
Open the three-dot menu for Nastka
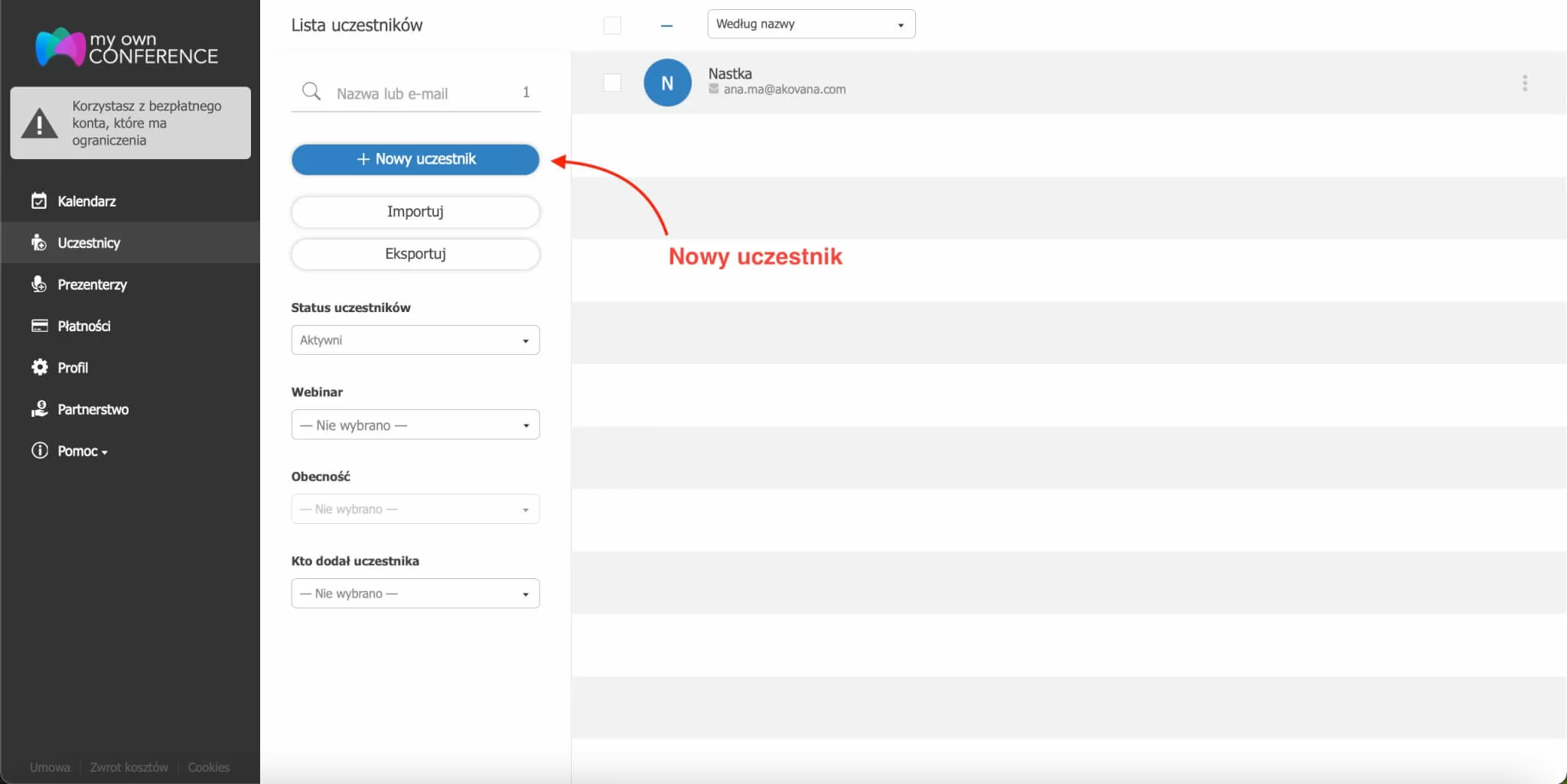tap(1524, 83)
